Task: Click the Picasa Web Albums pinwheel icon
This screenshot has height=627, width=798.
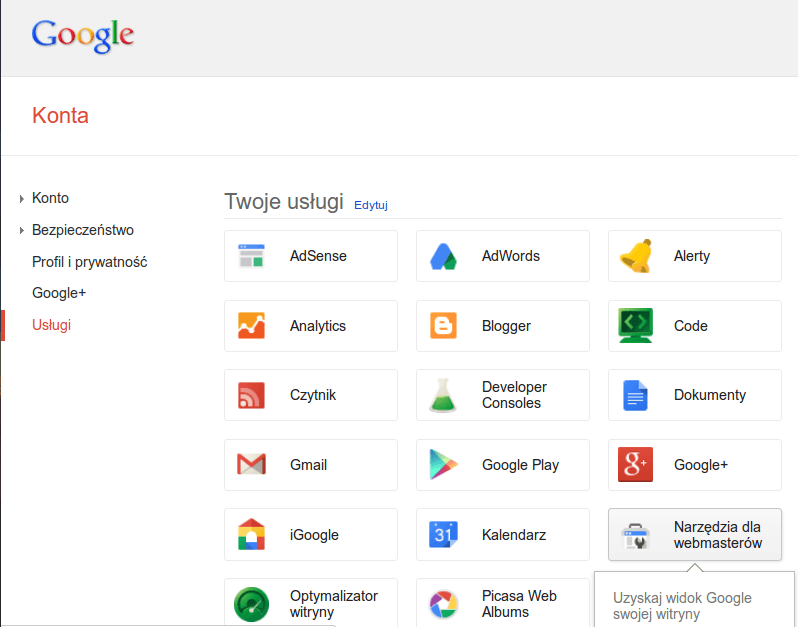Action: tap(443, 604)
